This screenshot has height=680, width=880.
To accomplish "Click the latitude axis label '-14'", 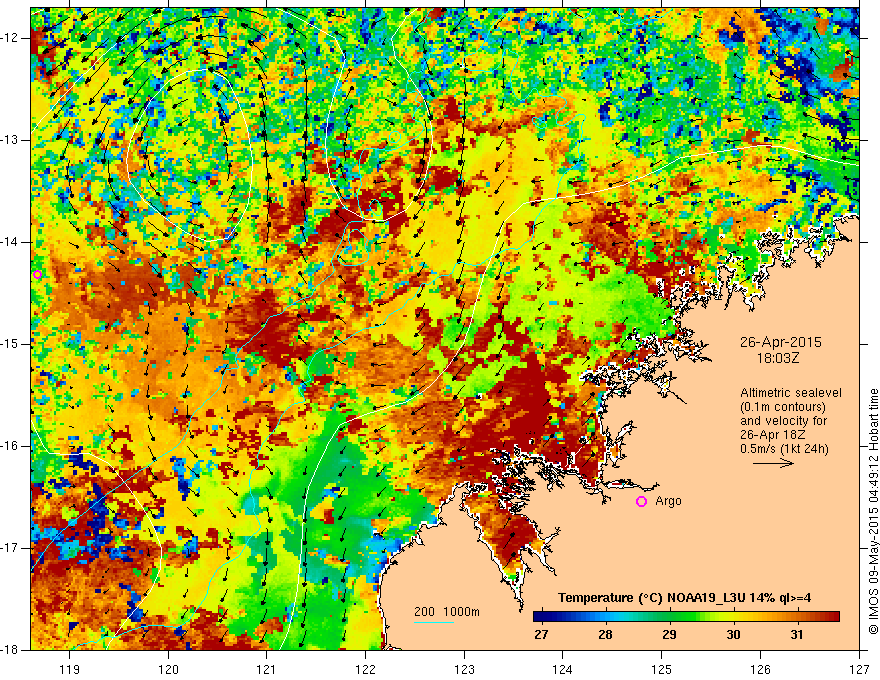I will coord(10,242).
